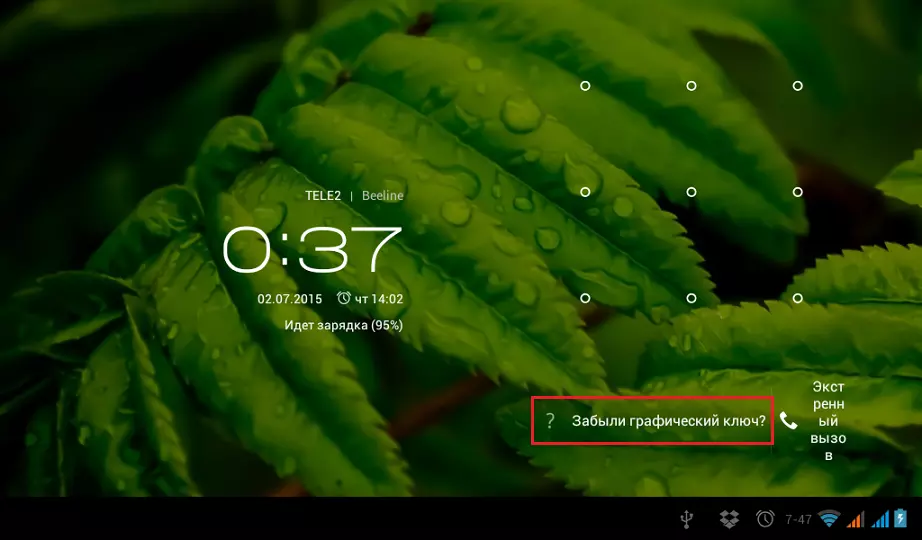This screenshot has width=922, height=540.
Task: Tap the center pattern dot
Action: pyautogui.click(x=691, y=192)
